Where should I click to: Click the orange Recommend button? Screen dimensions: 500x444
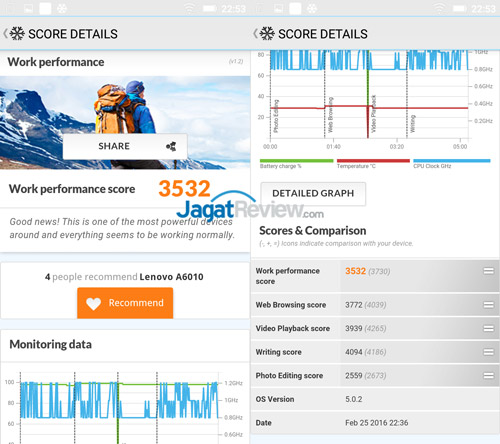[x=125, y=303]
